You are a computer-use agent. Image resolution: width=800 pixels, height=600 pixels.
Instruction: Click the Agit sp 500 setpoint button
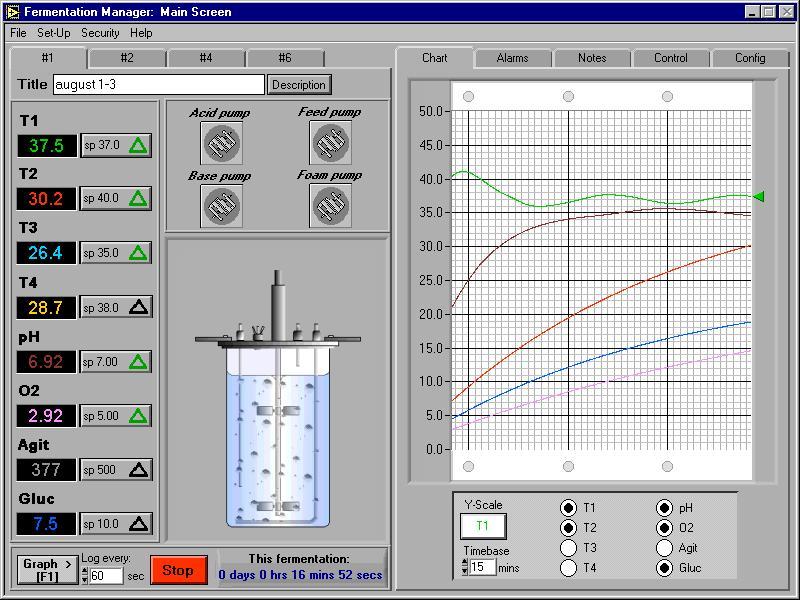pyautogui.click(x=116, y=470)
